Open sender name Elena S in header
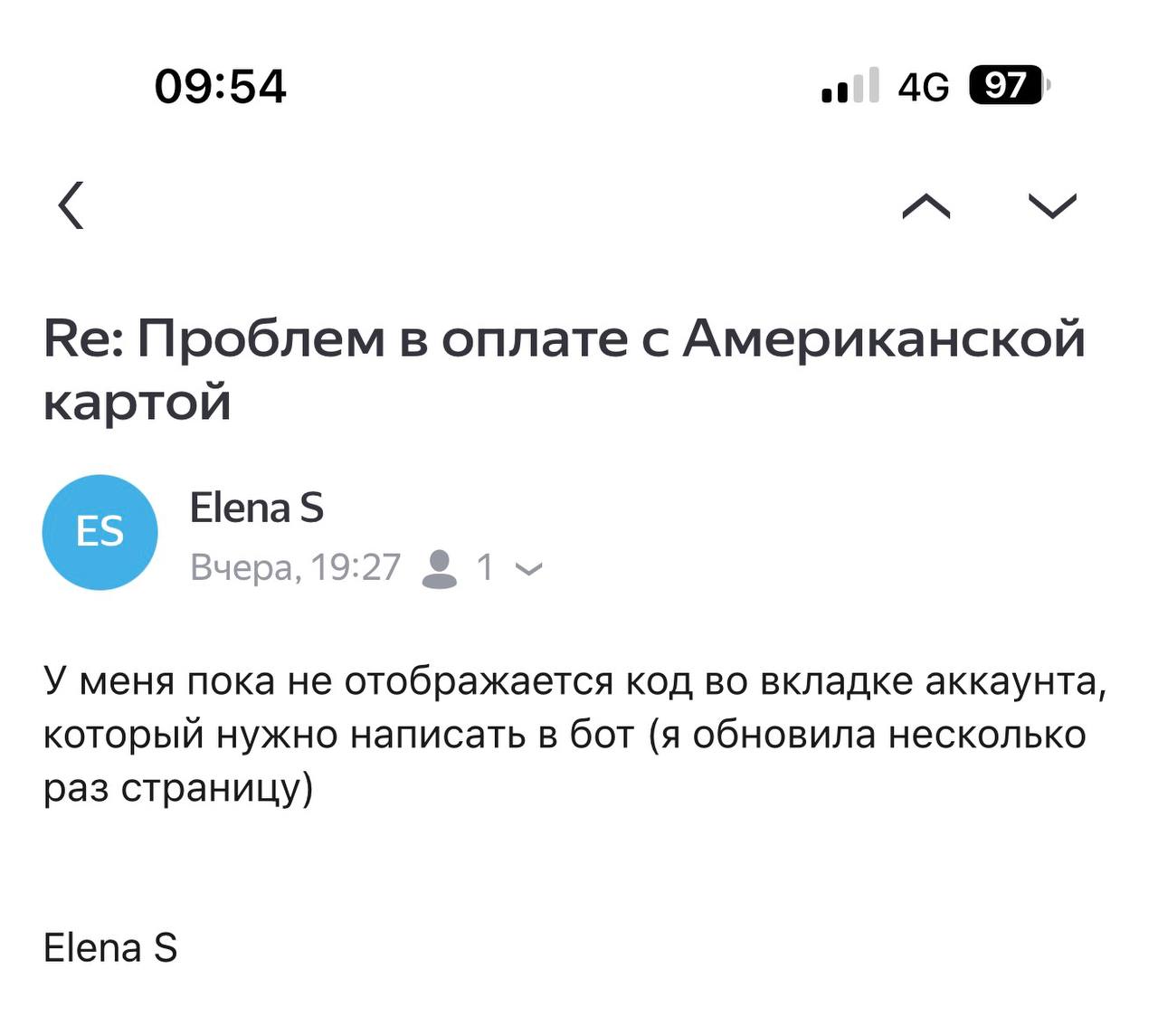Screen dimensions: 1158x1036 point(257,508)
